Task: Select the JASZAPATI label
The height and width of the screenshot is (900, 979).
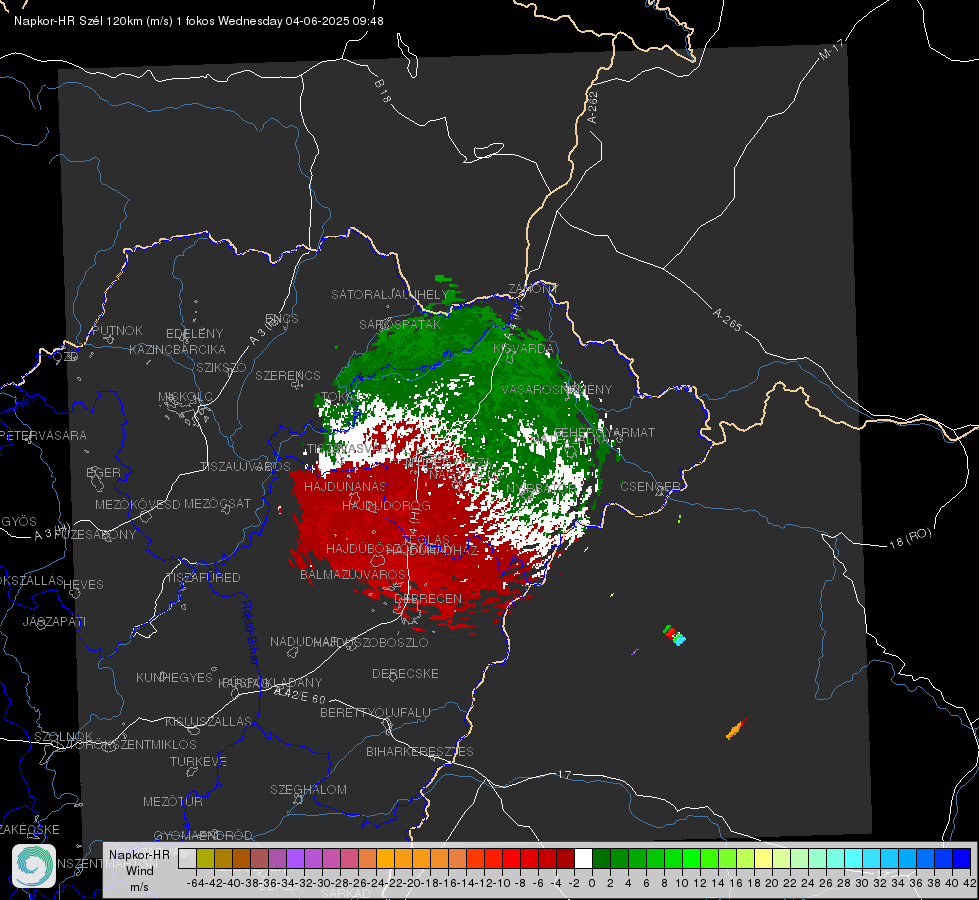Action: pos(54,622)
